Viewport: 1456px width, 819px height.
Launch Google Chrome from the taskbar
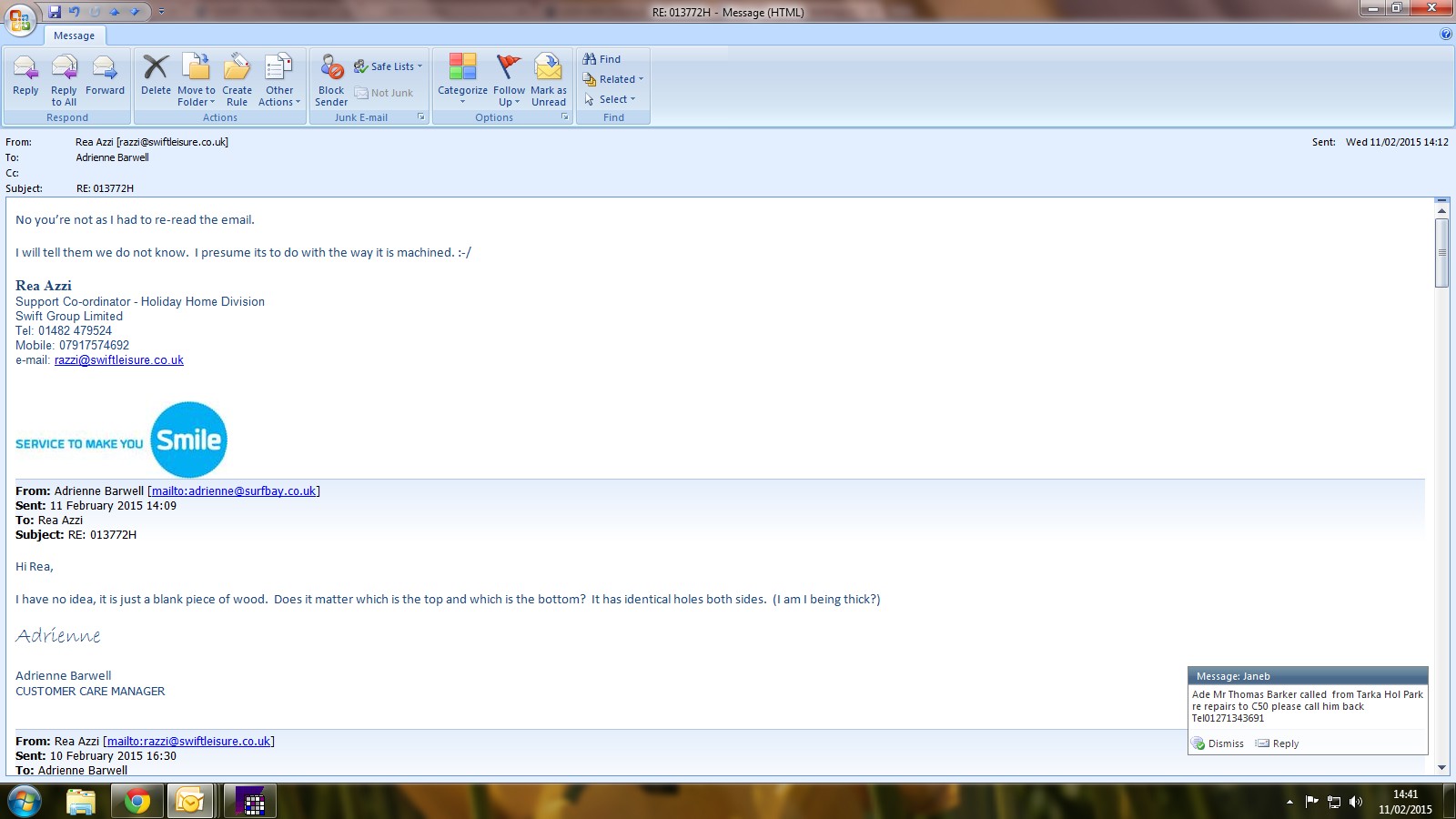pos(137,802)
